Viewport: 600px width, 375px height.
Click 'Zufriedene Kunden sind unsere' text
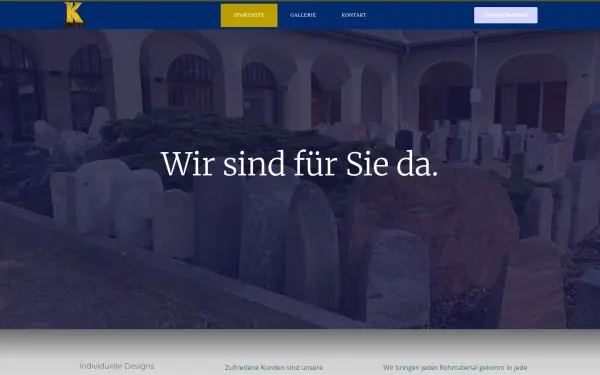pos(274,367)
